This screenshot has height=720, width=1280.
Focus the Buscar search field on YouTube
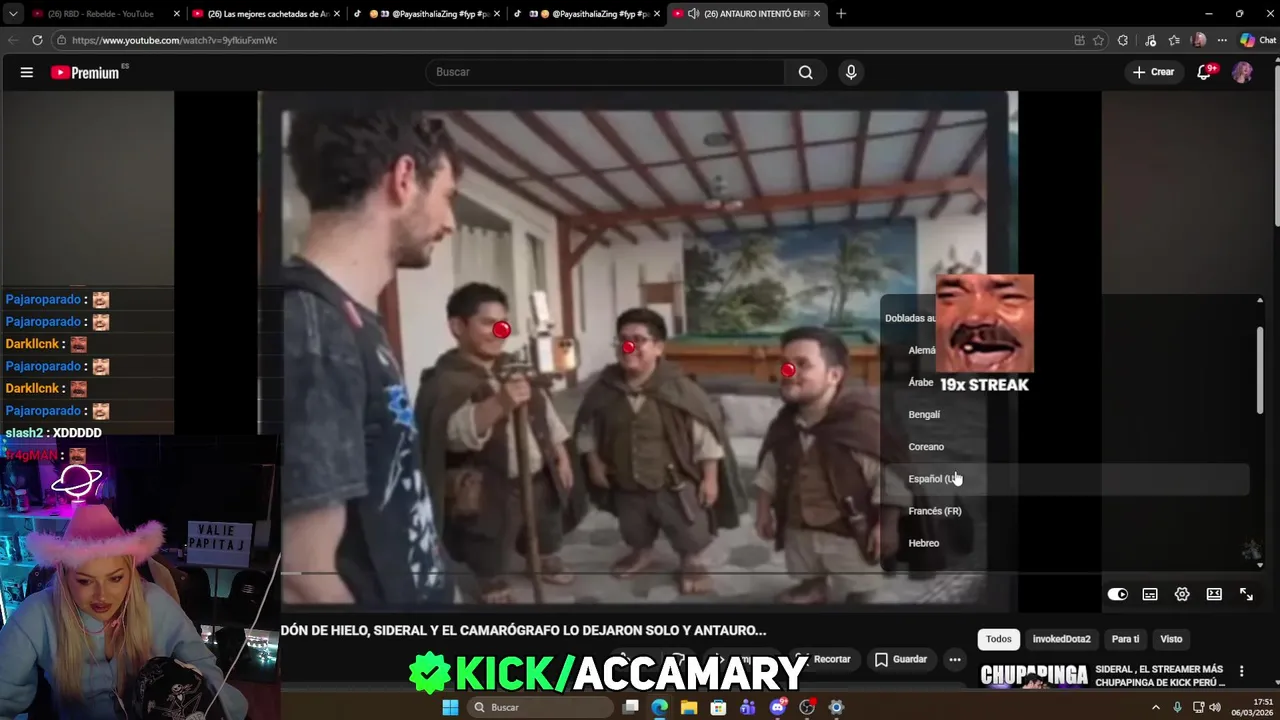click(606, 72)
